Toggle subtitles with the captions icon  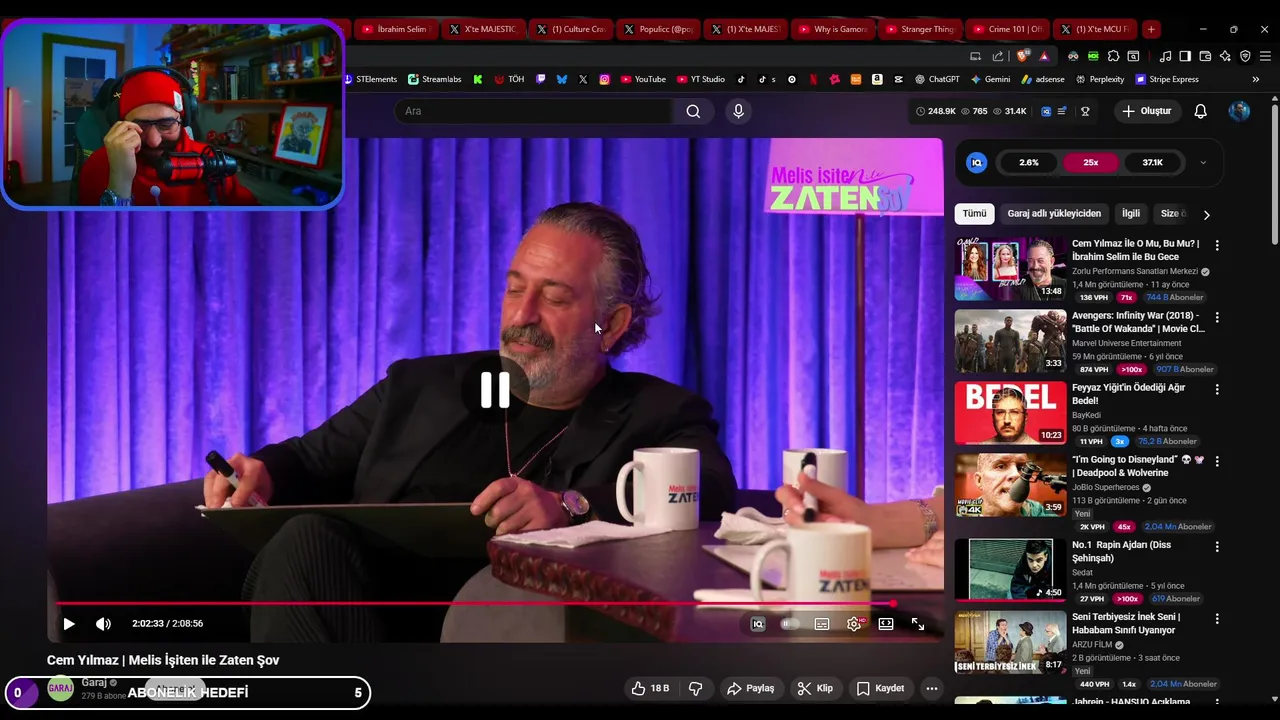(822, 624)
